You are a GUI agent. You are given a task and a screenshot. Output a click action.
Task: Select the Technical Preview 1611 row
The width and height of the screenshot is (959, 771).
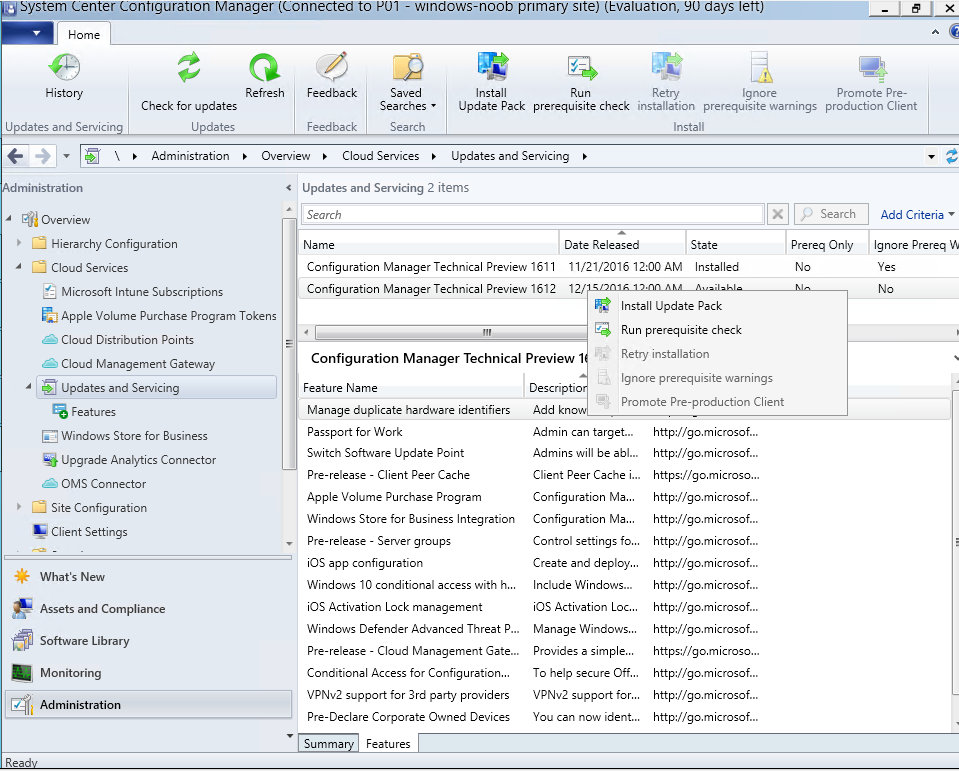tap(627, 267)
